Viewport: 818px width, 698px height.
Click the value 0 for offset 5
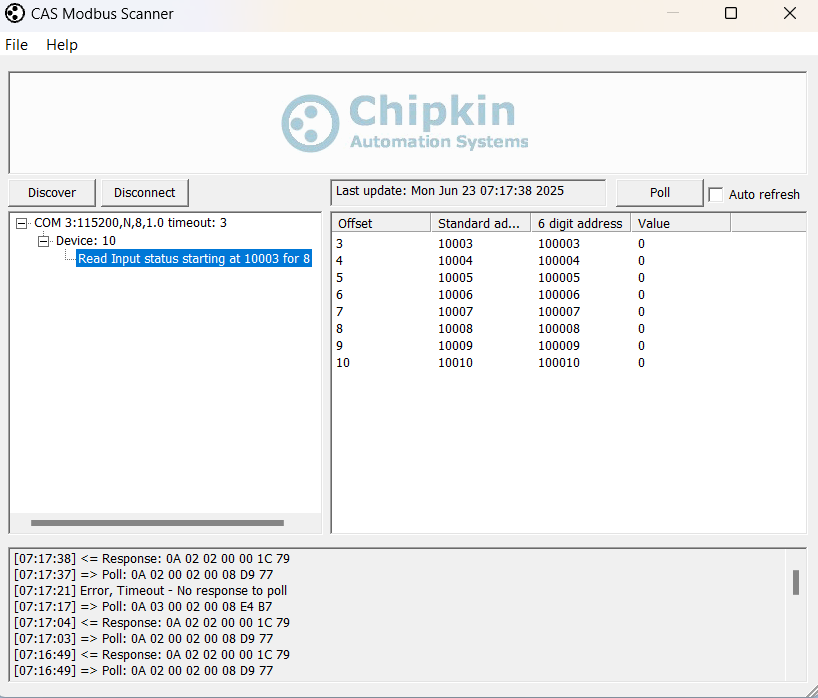641,278
